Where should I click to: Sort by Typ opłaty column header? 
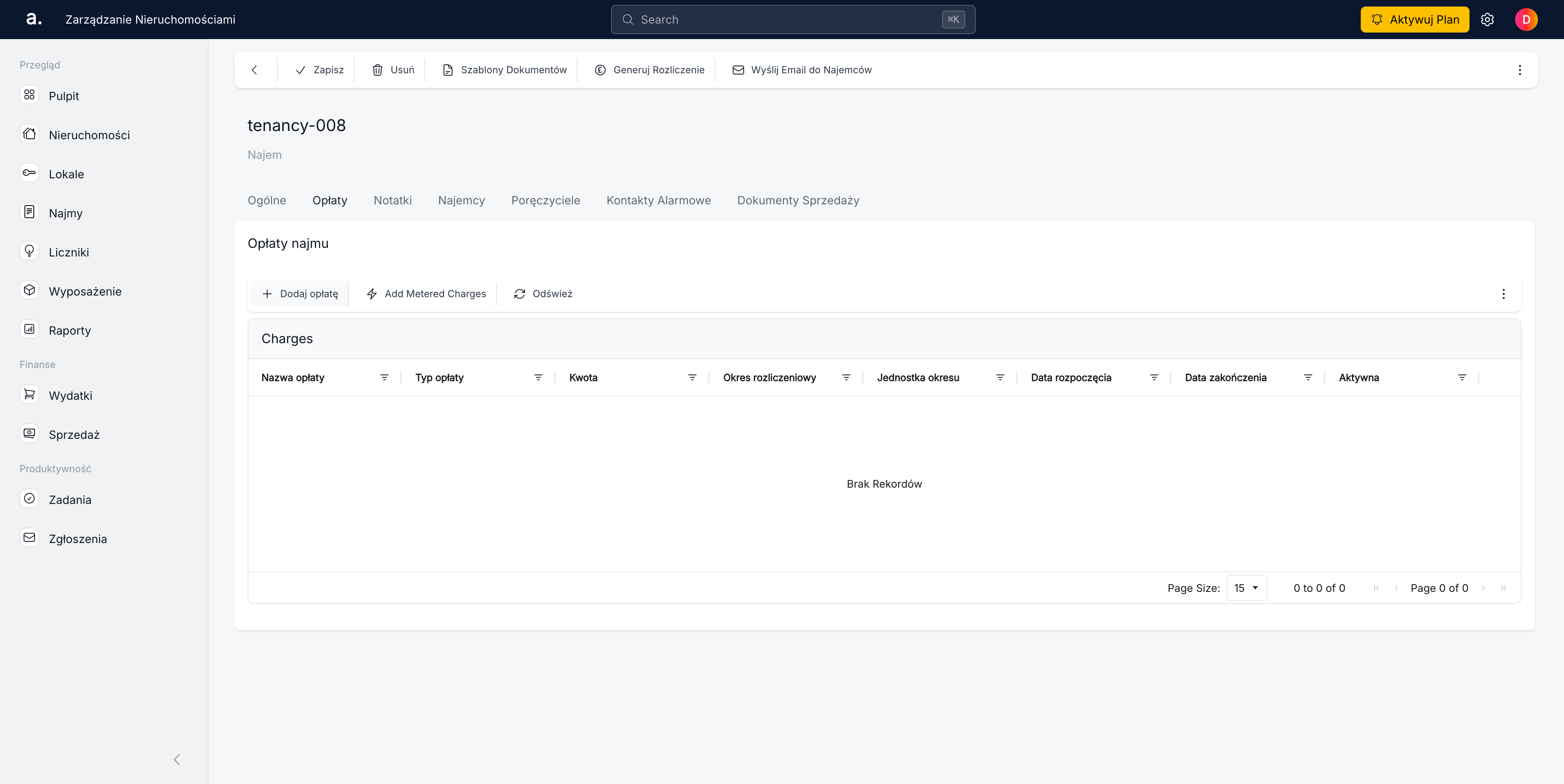pyautogui.click(x=439, y=377)
